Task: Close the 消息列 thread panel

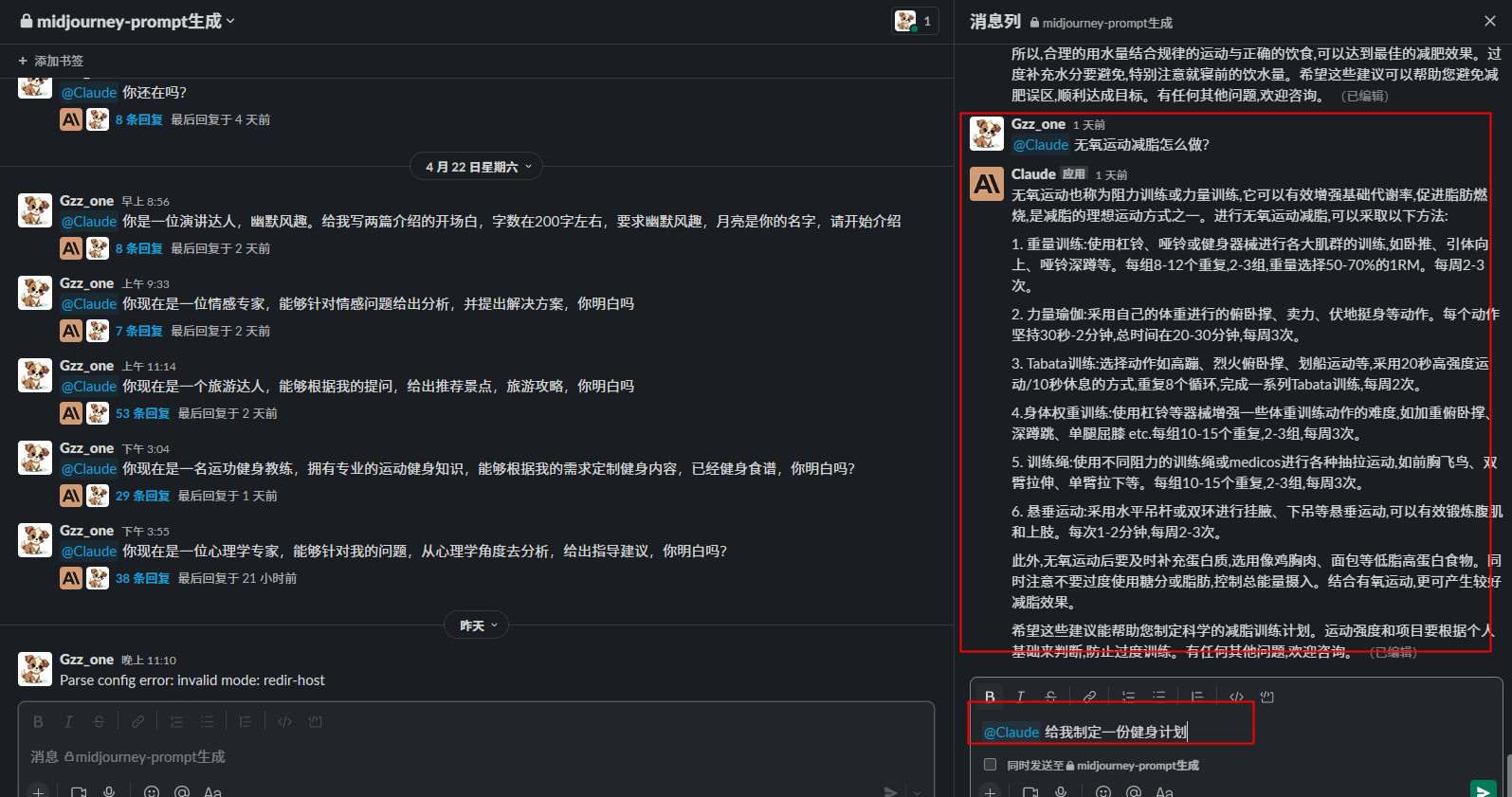Action: click(x=1489, y=21)
